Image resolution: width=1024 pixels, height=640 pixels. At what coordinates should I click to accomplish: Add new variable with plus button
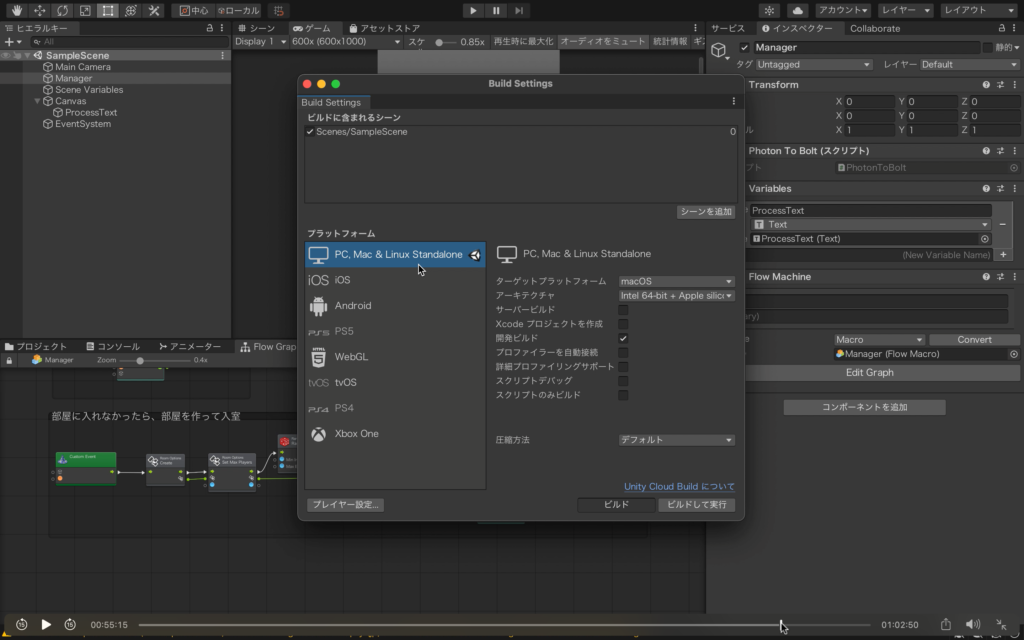[x=1004, y=255]
